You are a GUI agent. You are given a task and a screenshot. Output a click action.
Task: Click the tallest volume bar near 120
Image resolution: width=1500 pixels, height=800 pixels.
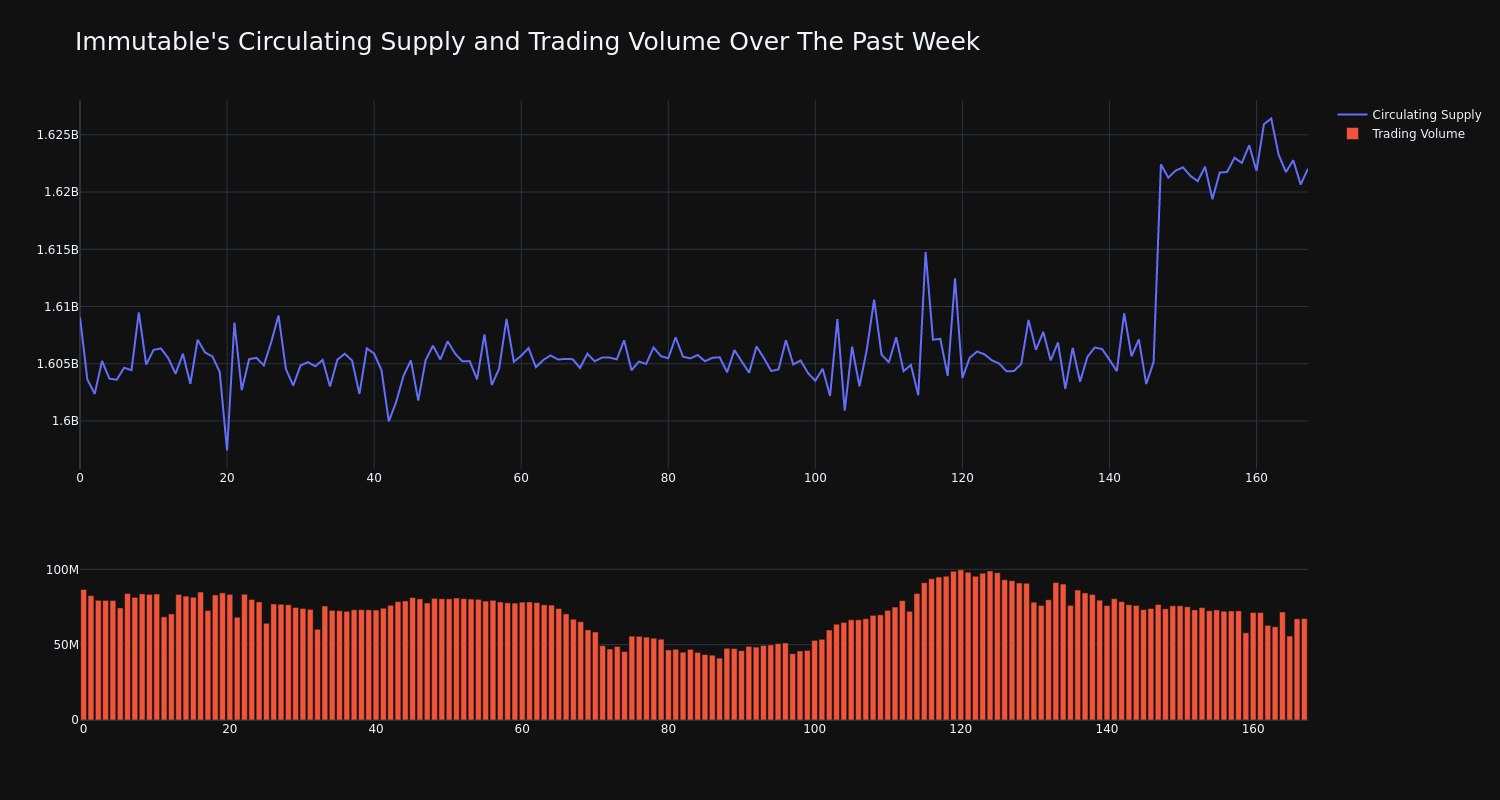[x=961, y=645]
